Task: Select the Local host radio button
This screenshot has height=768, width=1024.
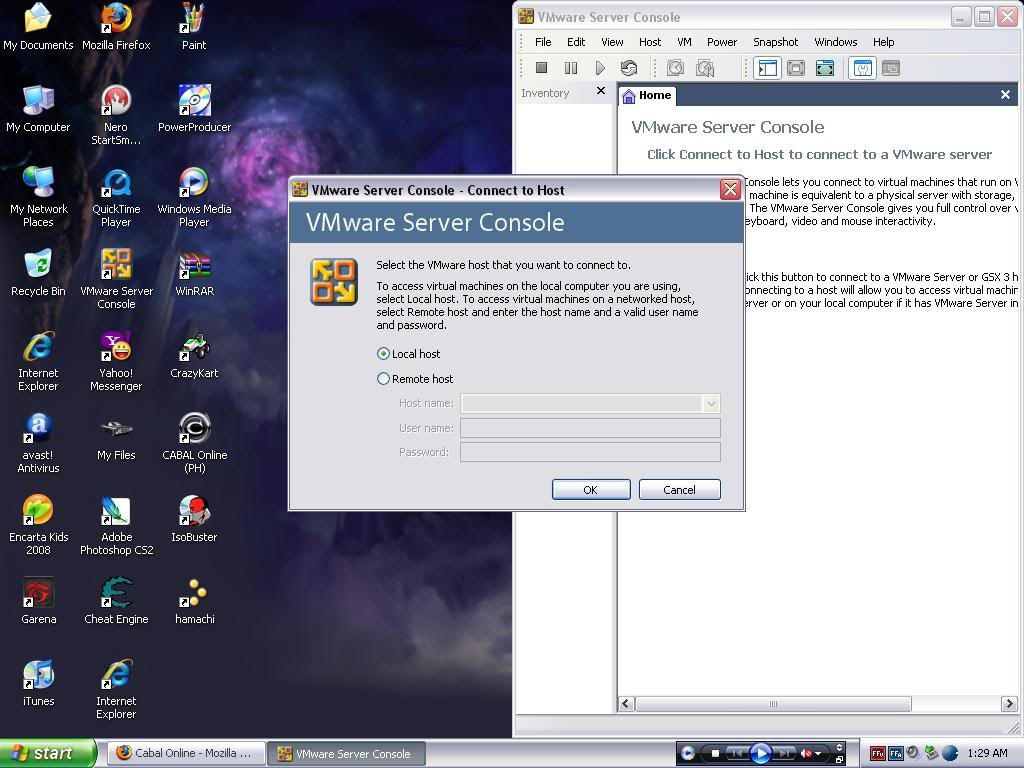Action: (x=383, y=353)
